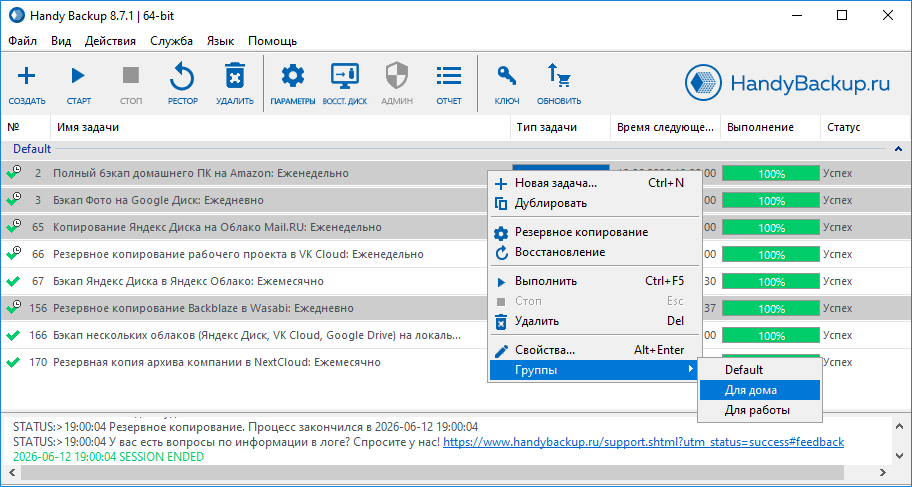
Task: Select Для работы group in submenu
Action: (760, 410)
